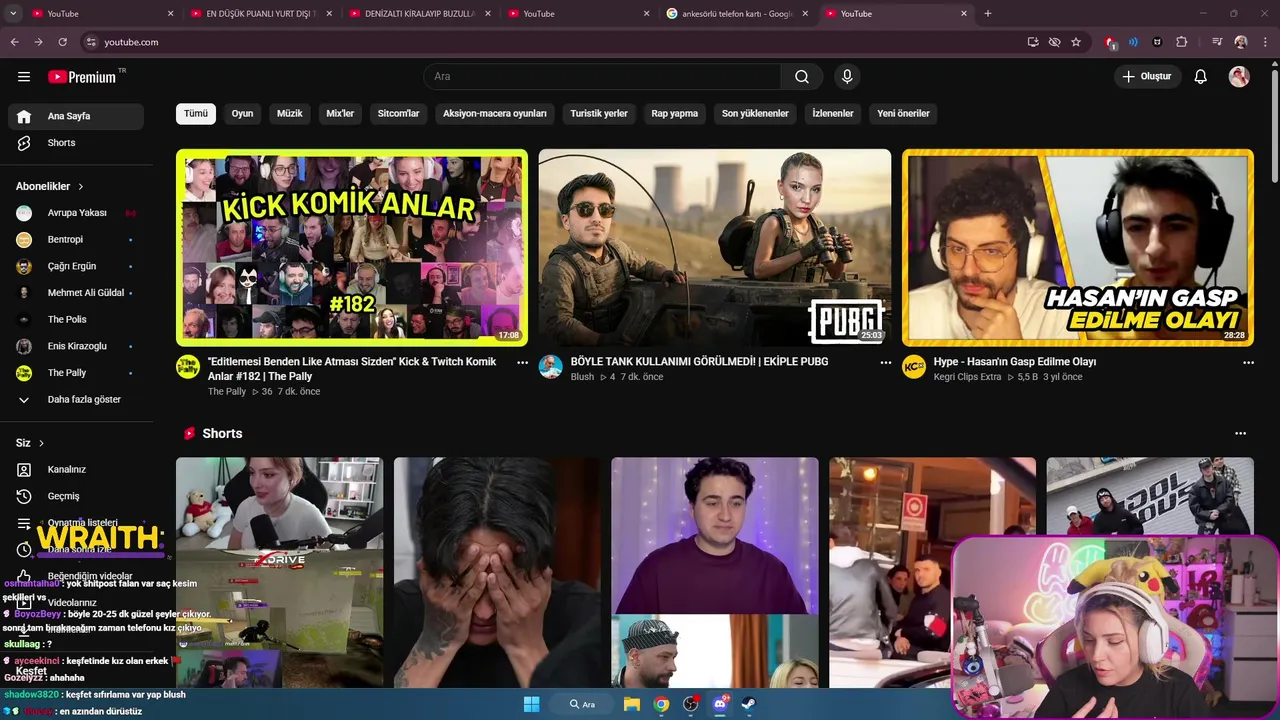Start voice search with microphone icon
1280x720 pixels.
[847, 77]
